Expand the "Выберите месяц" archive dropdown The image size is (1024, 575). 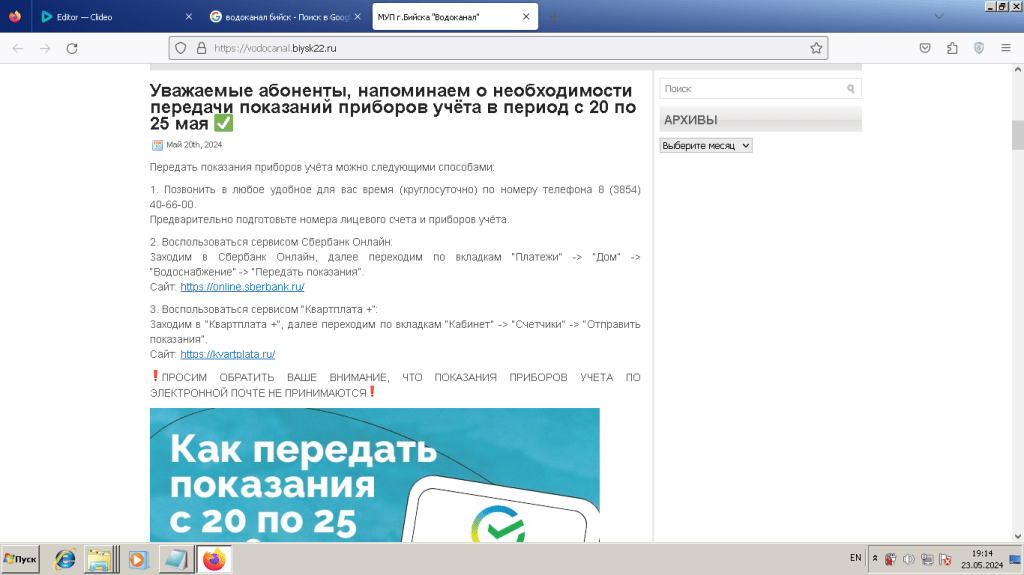point(706,145)
